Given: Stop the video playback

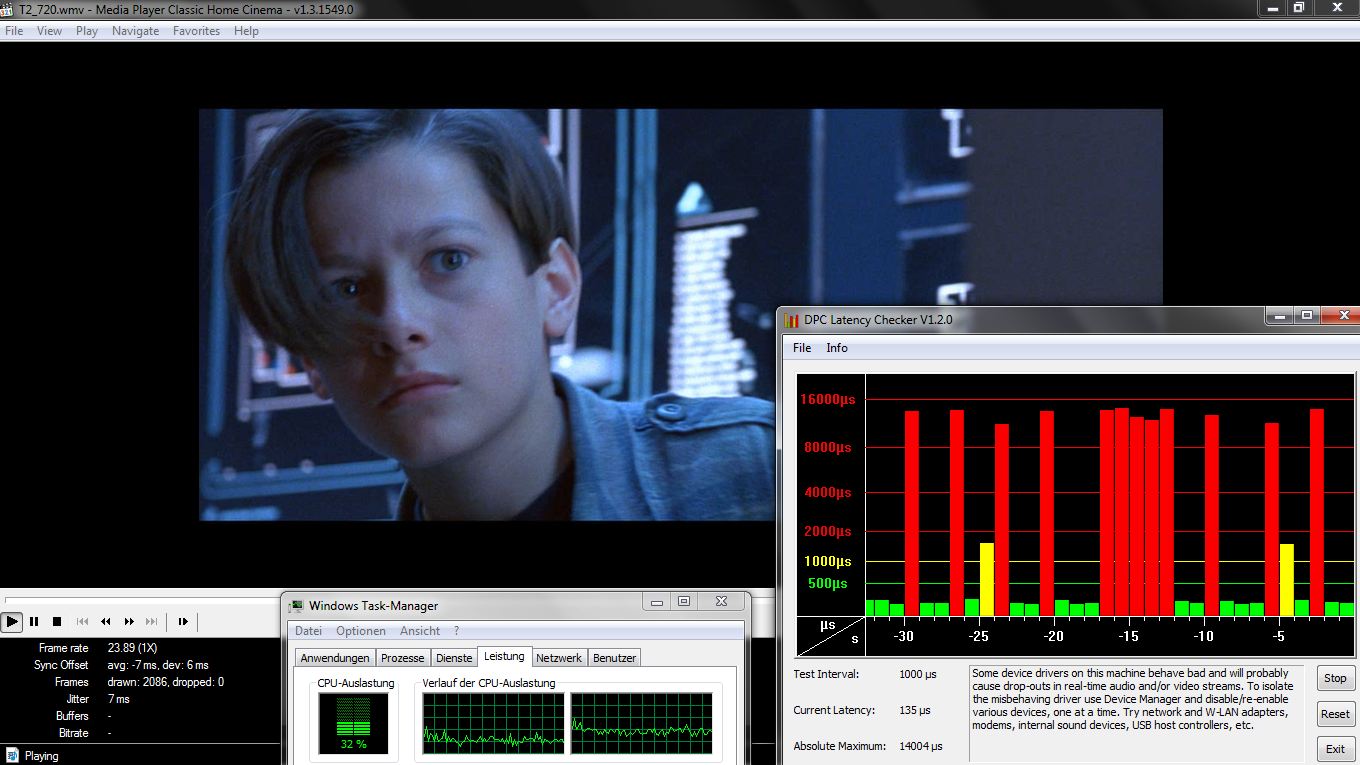Looking at the screenshot, I should (x=57, y=621).
